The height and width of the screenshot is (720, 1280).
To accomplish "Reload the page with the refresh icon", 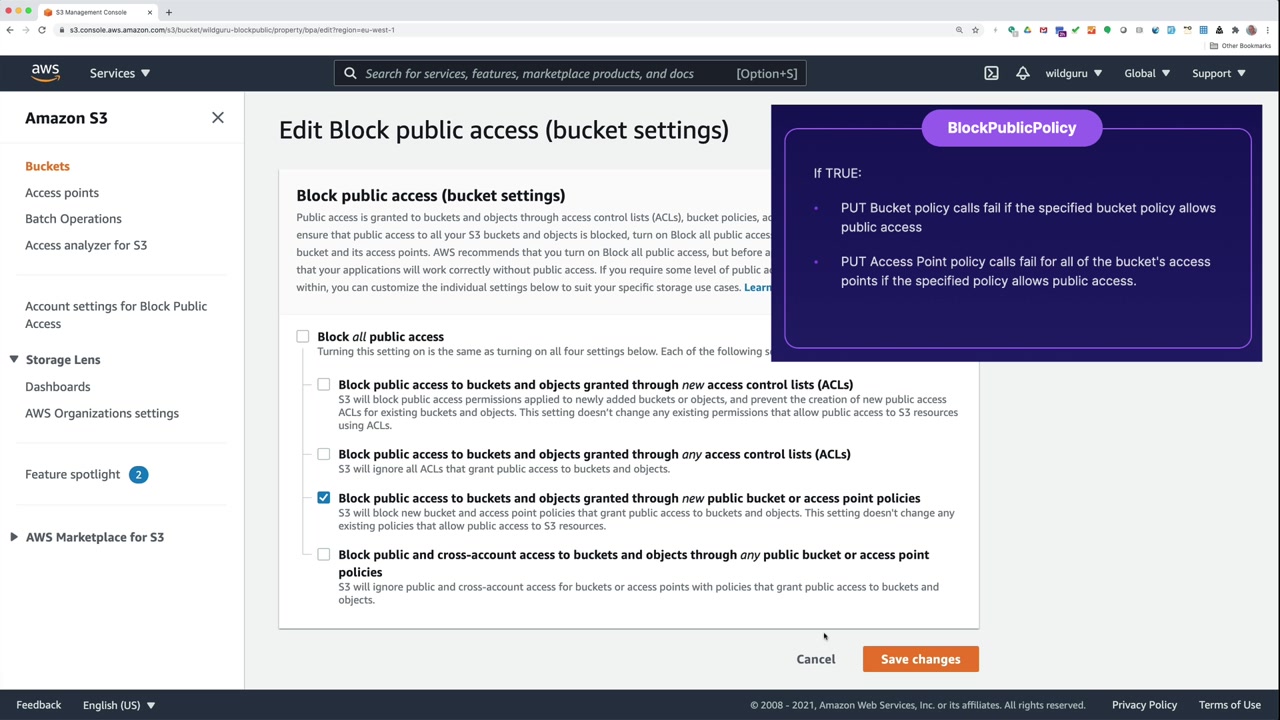I will (x=42, y=30).
